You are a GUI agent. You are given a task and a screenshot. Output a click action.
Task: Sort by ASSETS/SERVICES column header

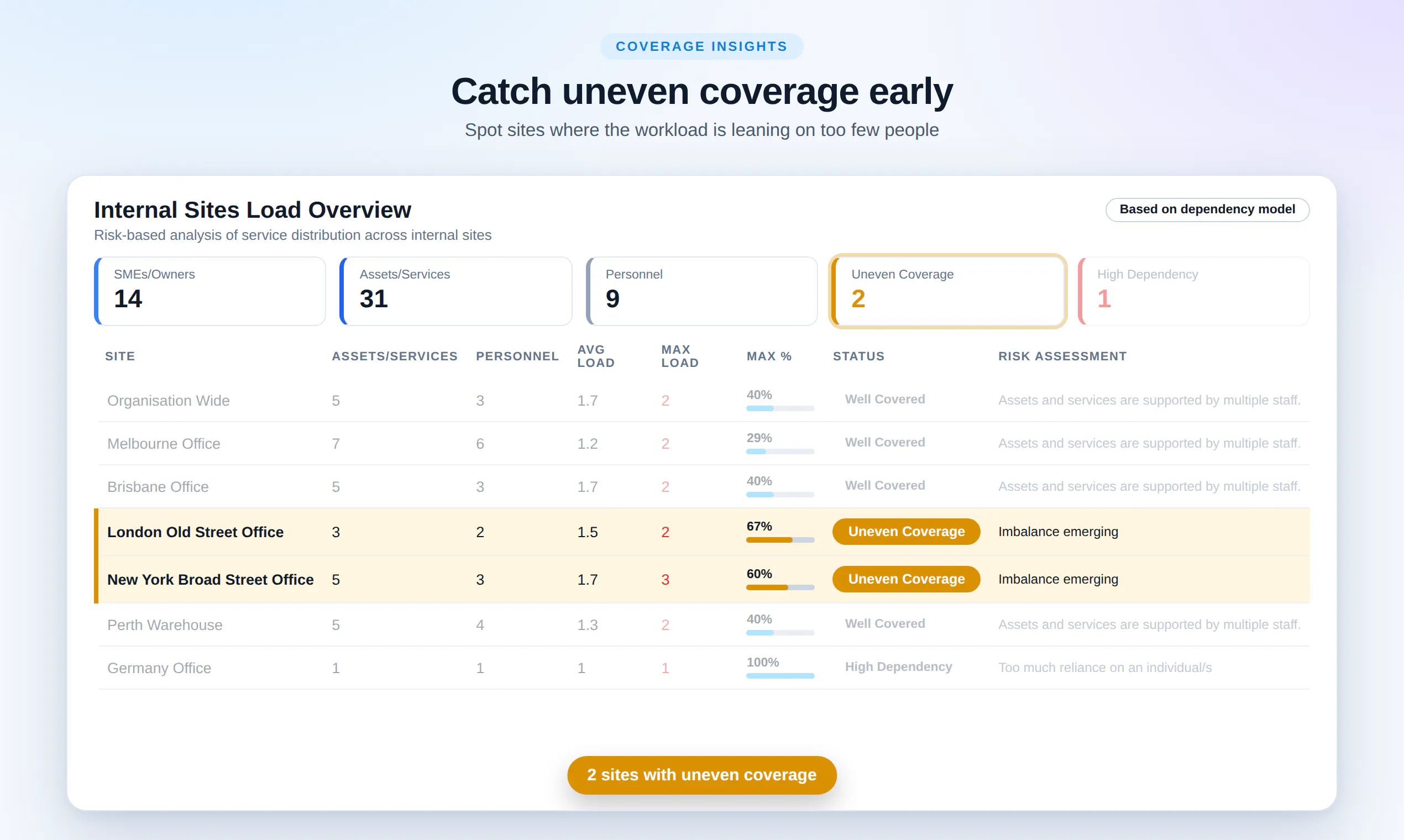coord(395,356)
